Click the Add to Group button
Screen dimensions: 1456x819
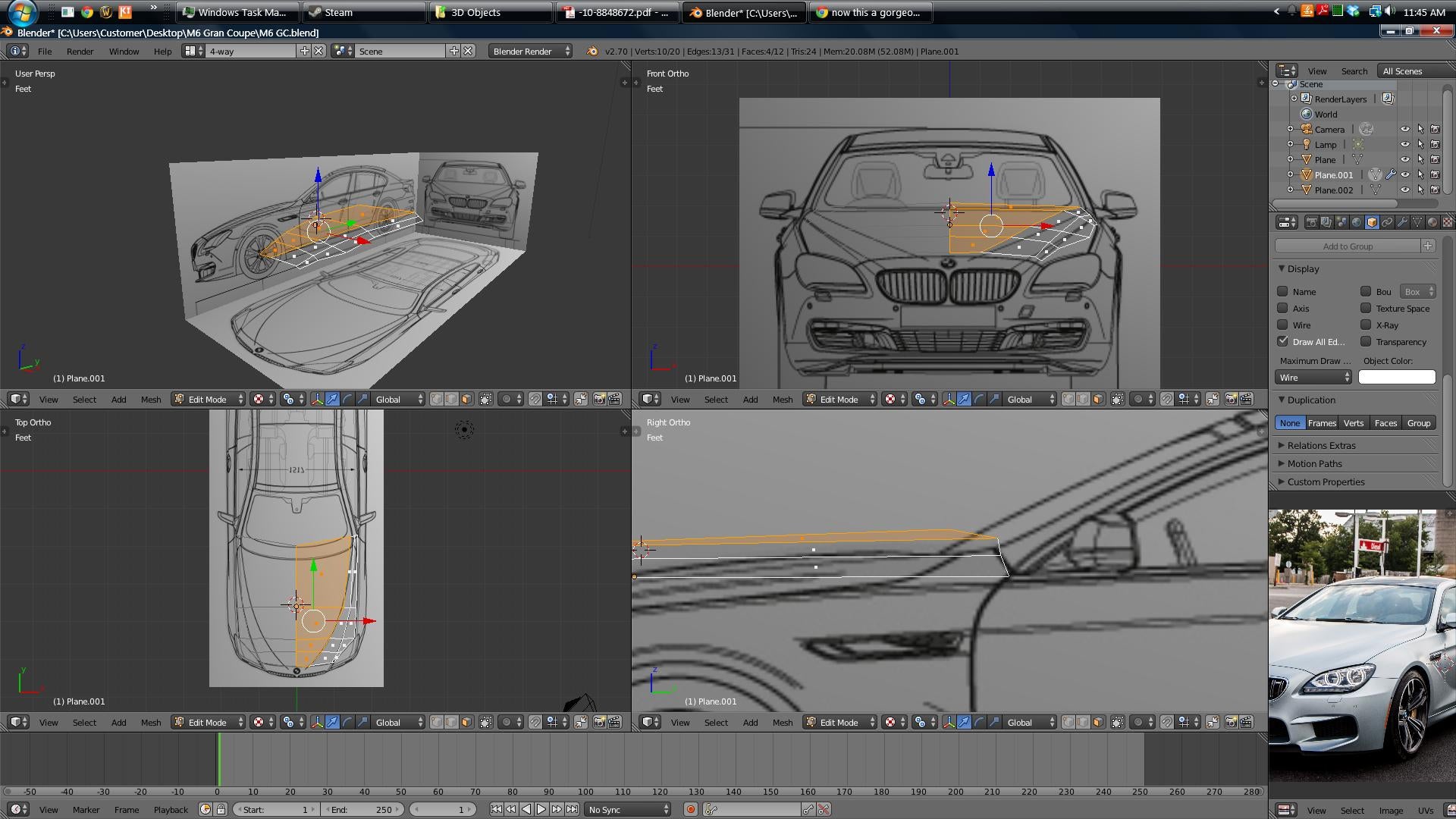pos(1348,246)
